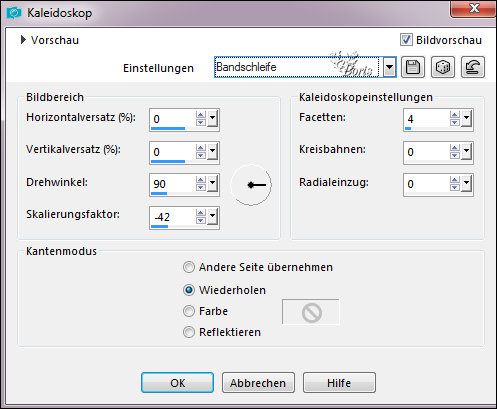Open the Drehwinkel slider dropdown arrow
Viewport: 497px width, 409px height.
(x=212, y=183)
